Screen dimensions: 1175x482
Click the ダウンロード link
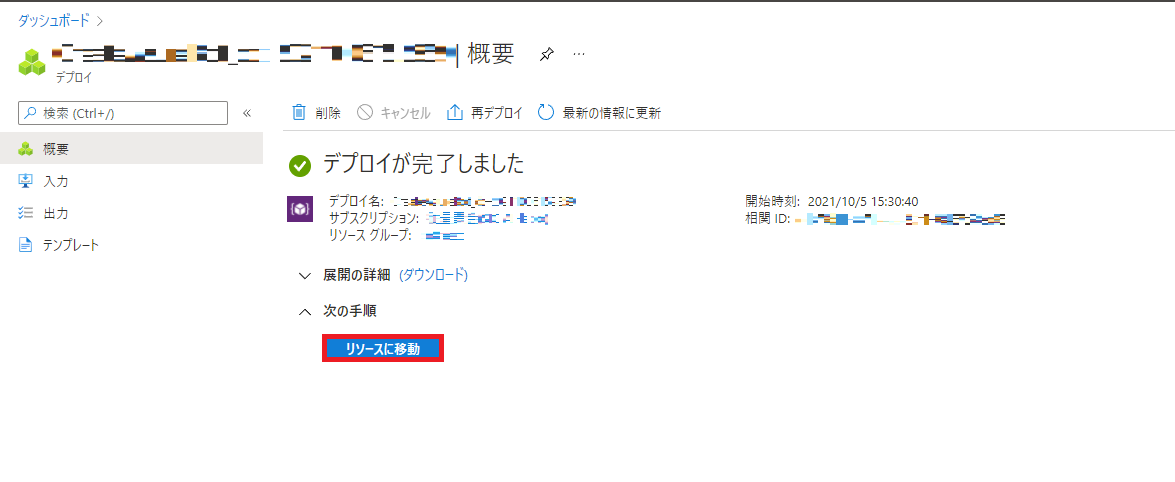pos(432,275)
